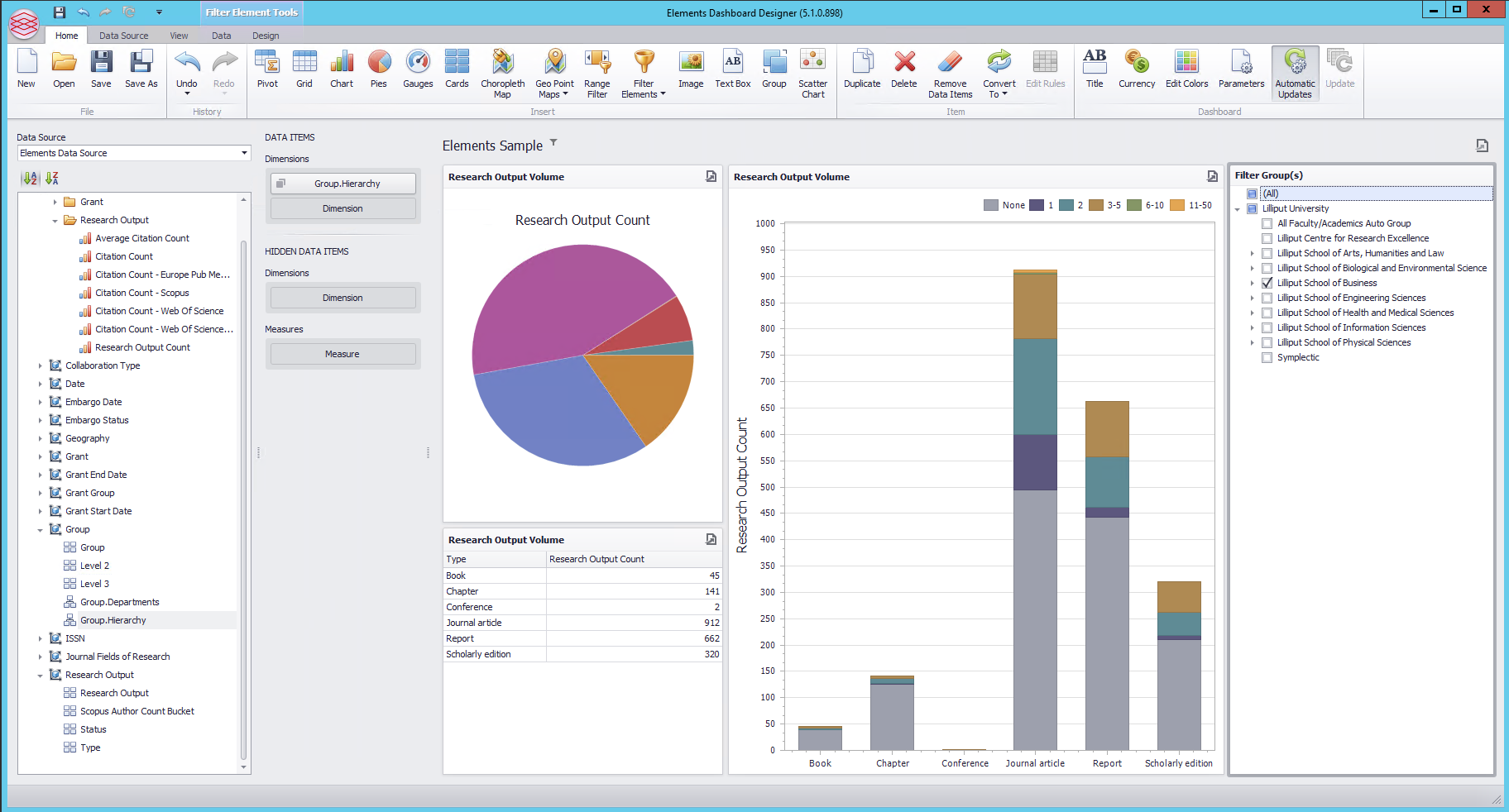1509x812 pixels.
Task: Open the Edit Colors tool
Action: (1186, 69)
